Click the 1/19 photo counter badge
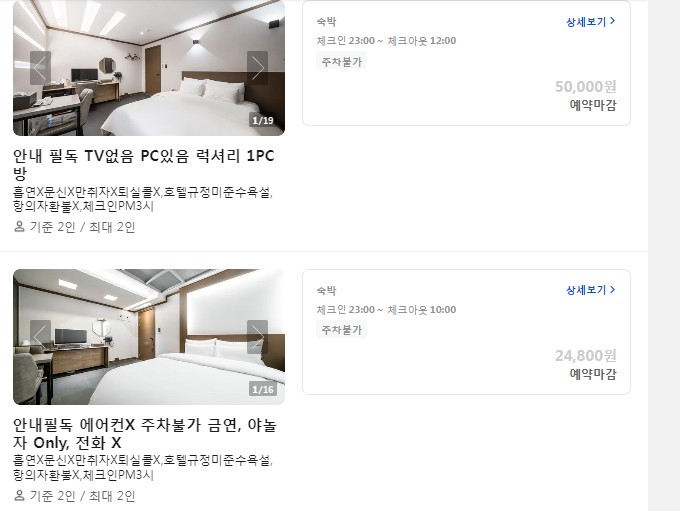The height and width of the screenshot is (511, 680). (263, 121)
